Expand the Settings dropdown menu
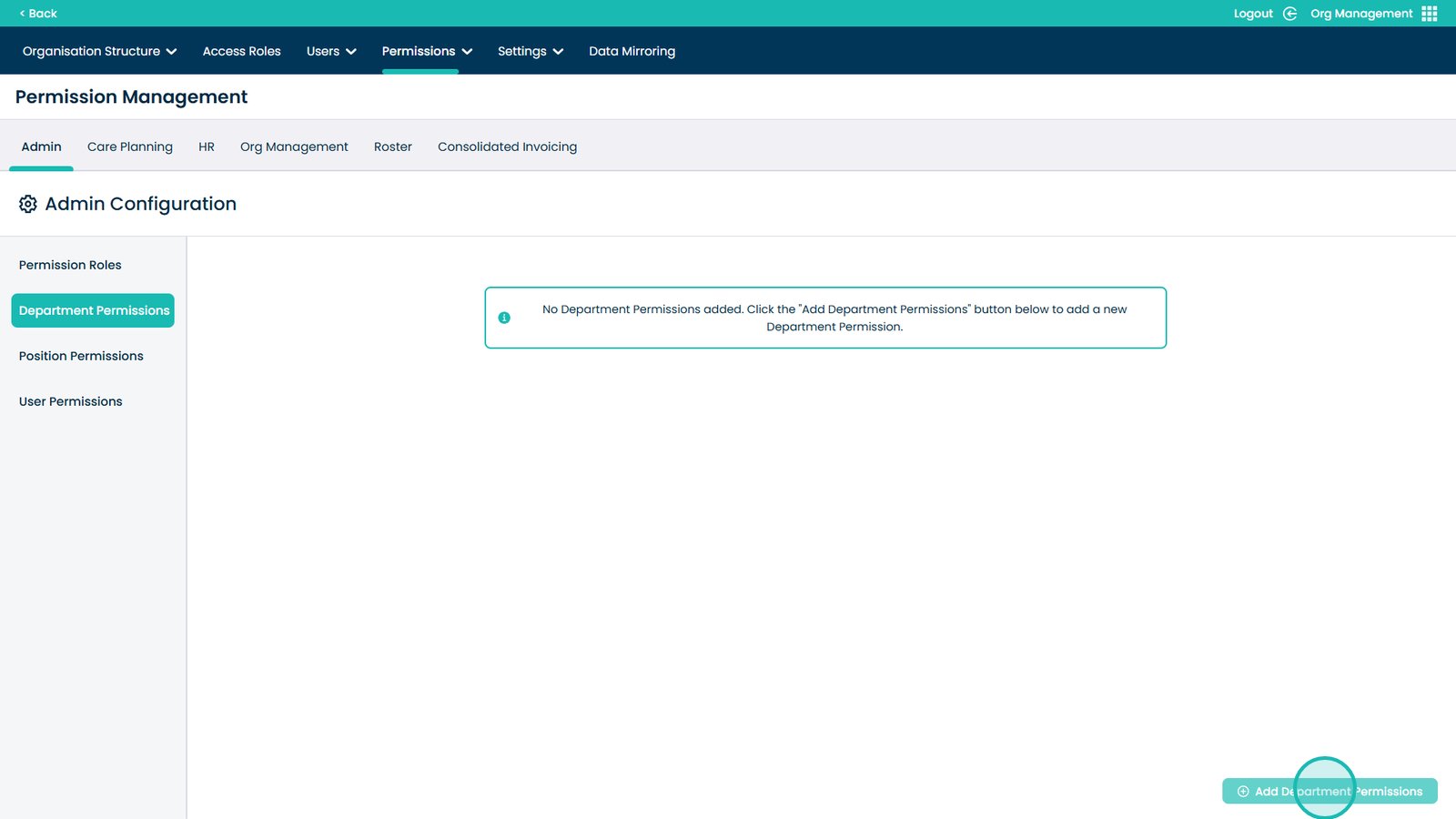The width and height of the screenshot is (1456, 819). [530, 51]
